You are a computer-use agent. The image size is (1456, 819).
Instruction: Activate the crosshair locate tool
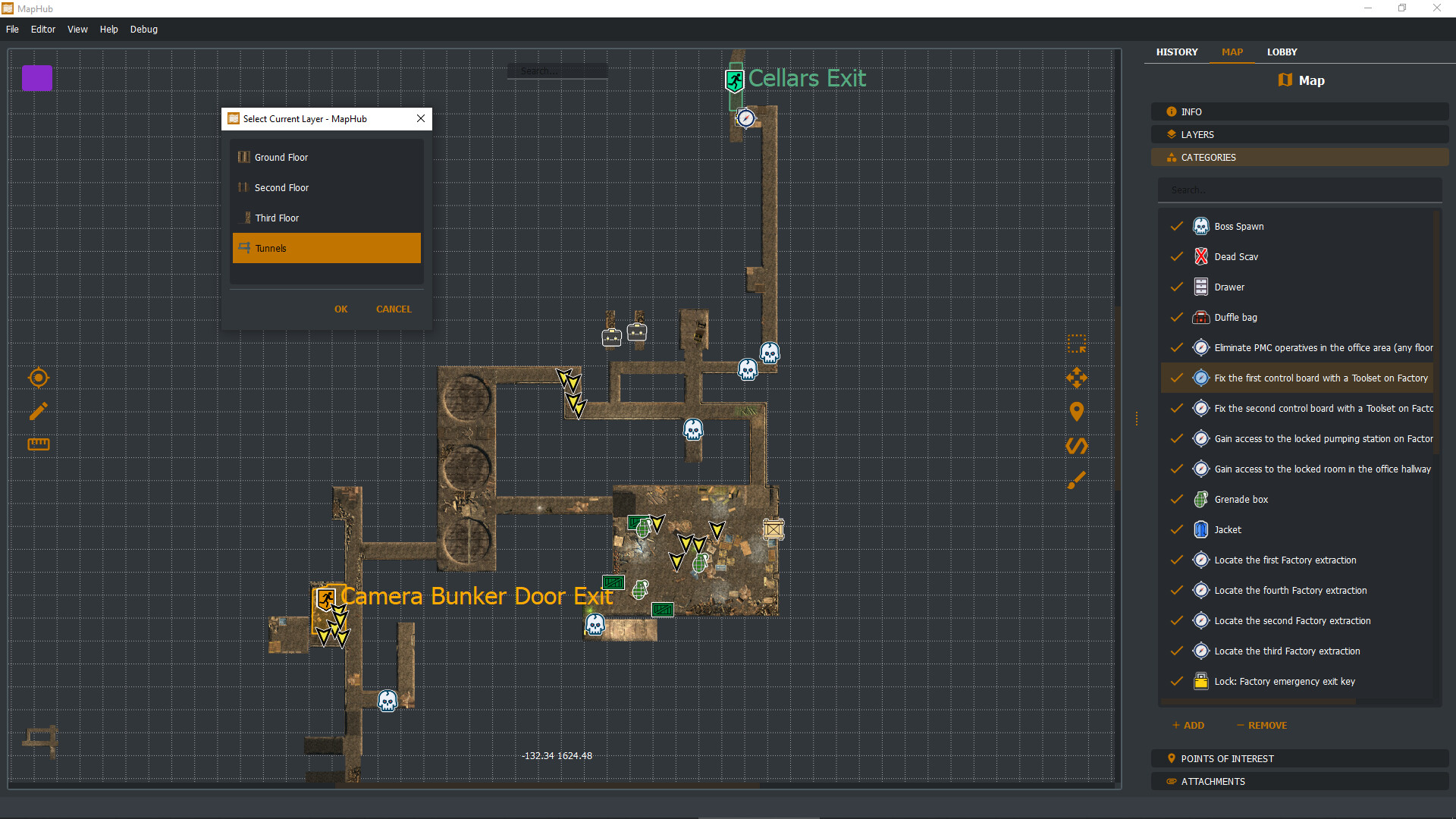[38, 378]
